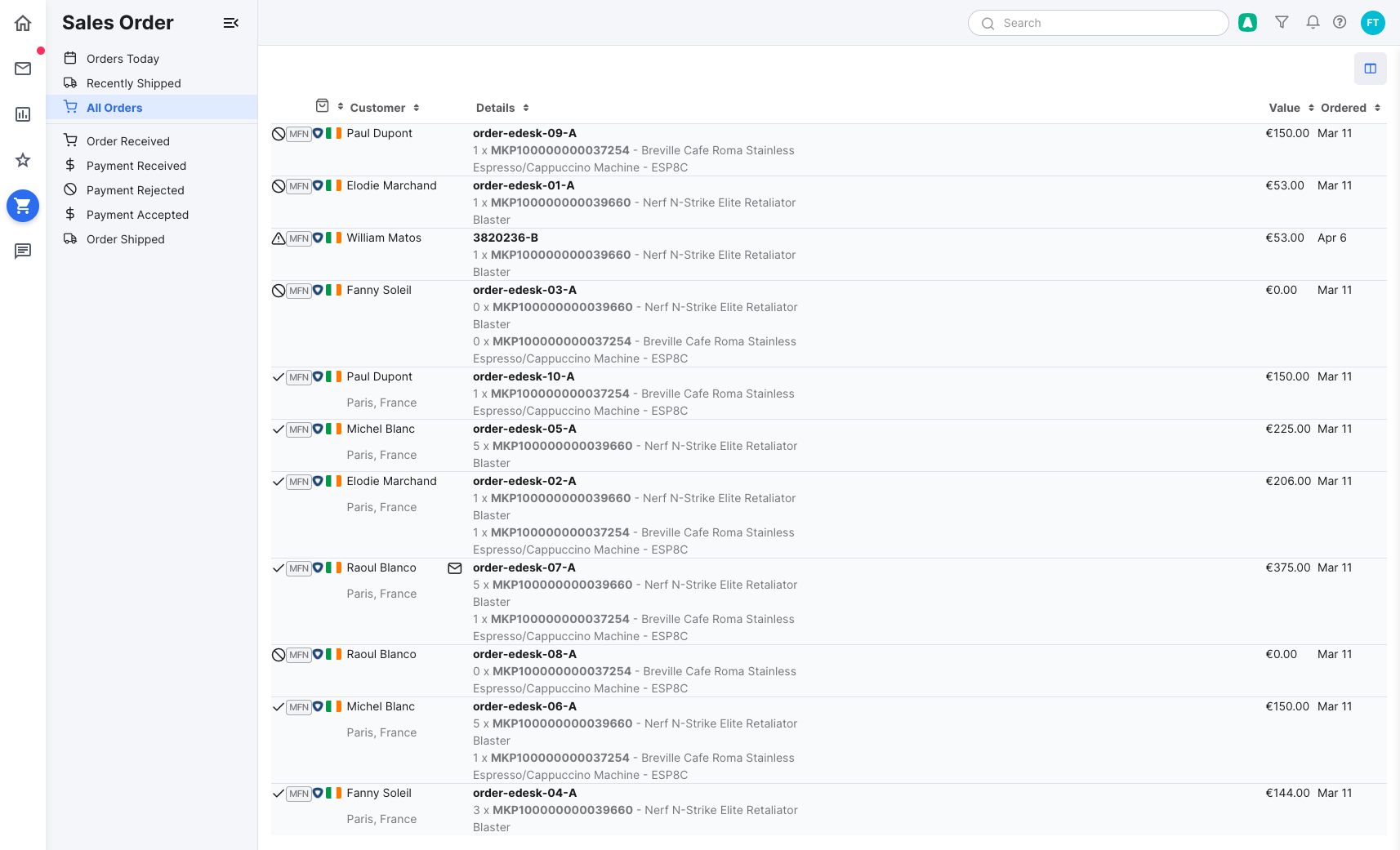Open the FT user avatar menu
This screenshot has height=850, width=1400.
tap(1373, 23)
